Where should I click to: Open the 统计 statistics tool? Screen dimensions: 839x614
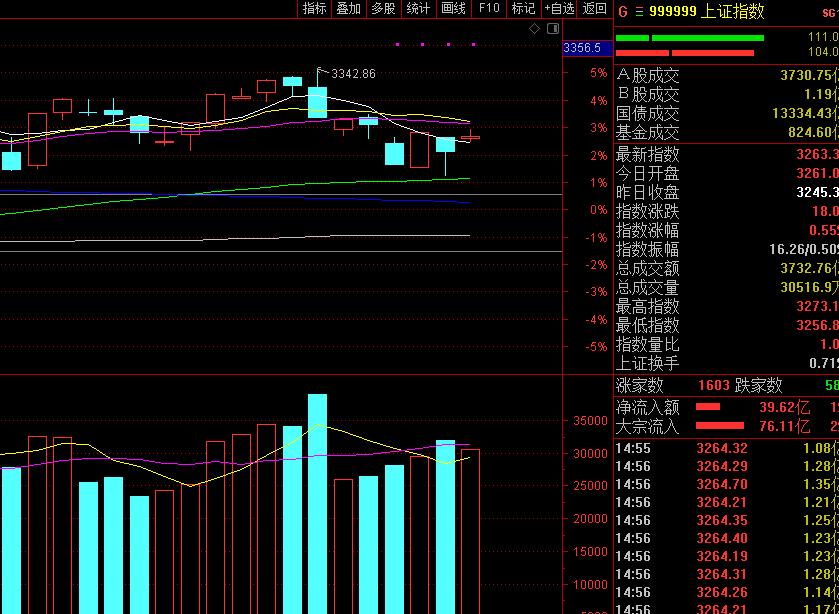(418, 9)
